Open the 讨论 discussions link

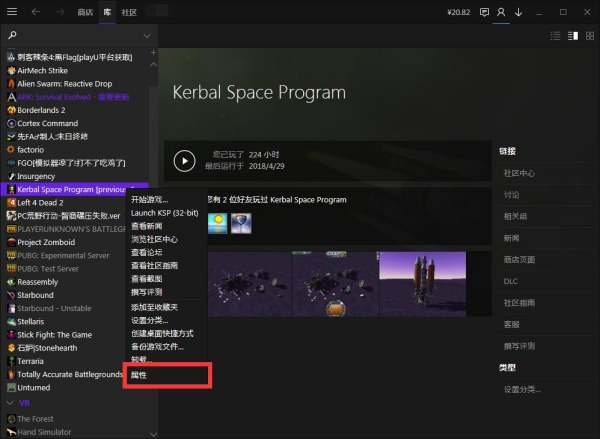click(512, 195)
